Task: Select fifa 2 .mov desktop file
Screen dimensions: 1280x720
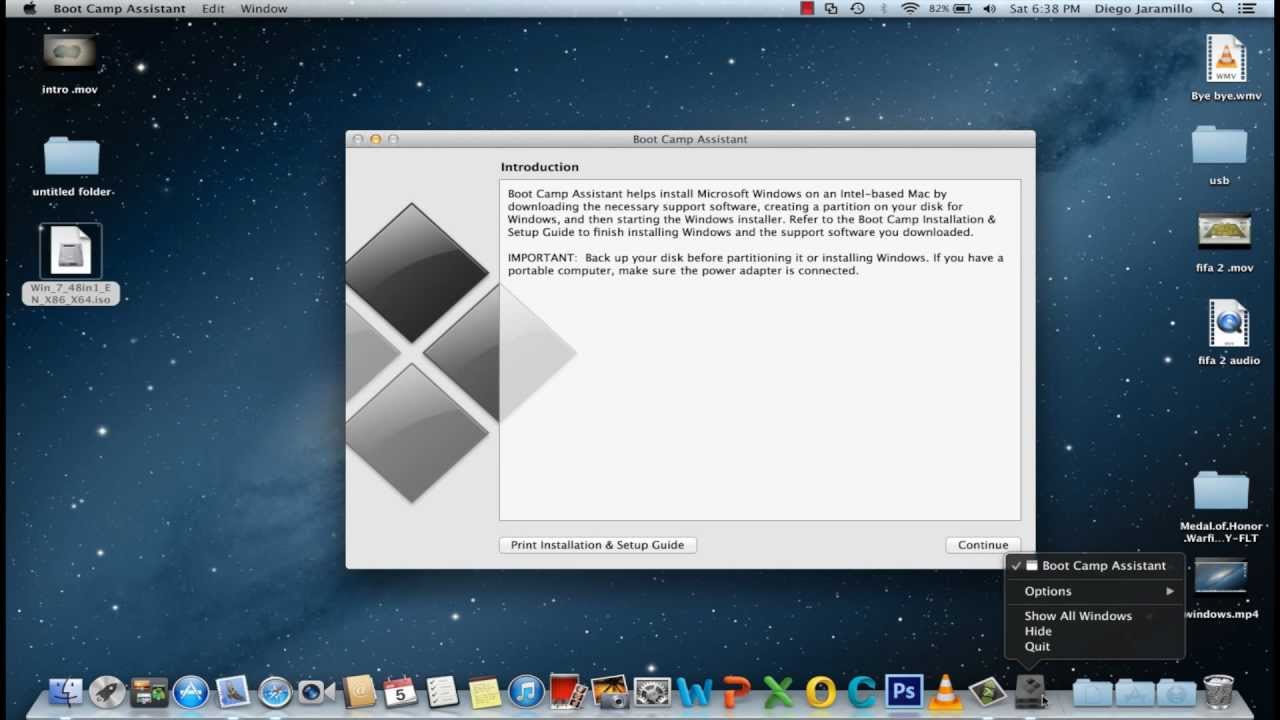Action: tap(1225, 242)
